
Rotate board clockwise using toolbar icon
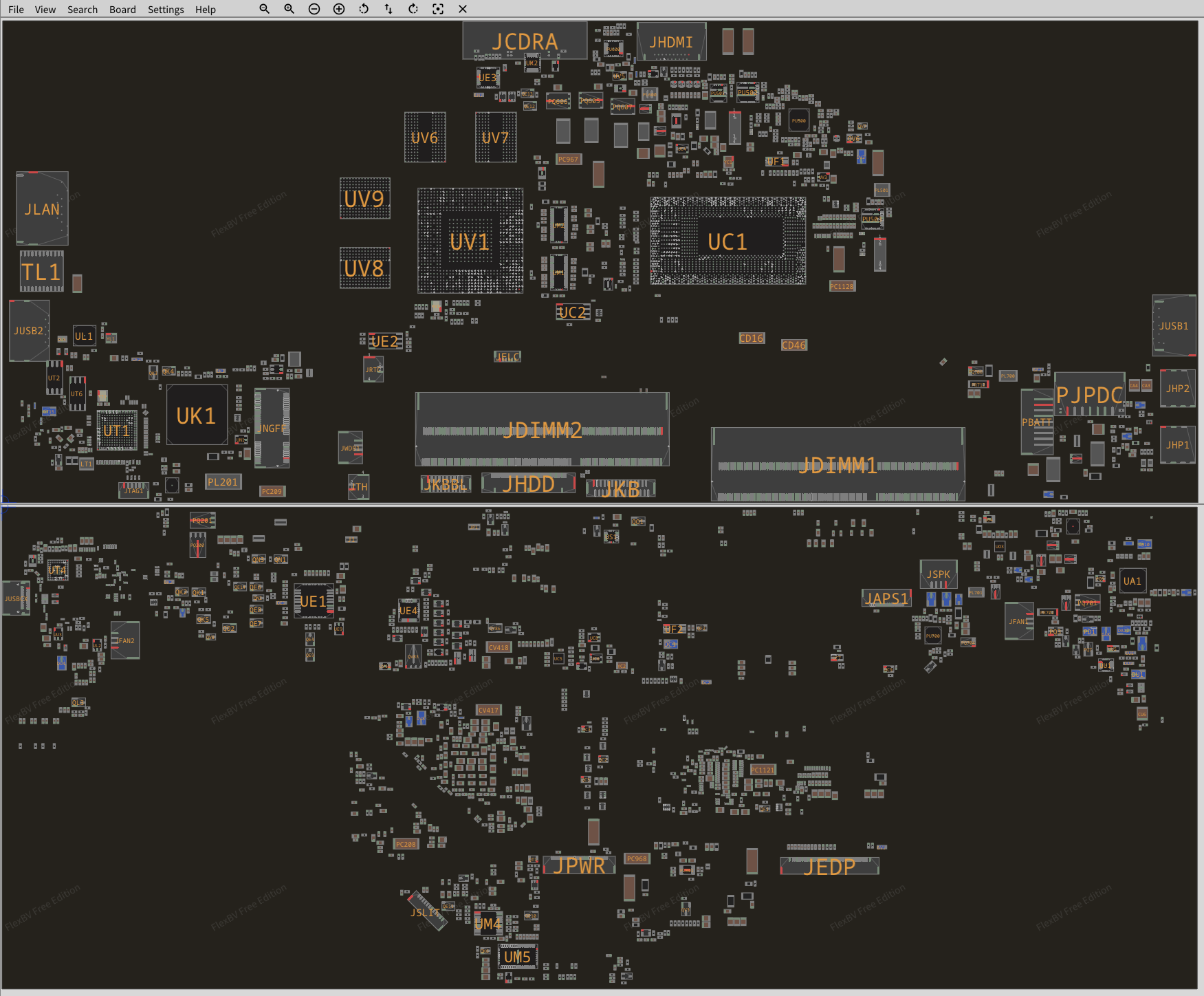(413, 9)
